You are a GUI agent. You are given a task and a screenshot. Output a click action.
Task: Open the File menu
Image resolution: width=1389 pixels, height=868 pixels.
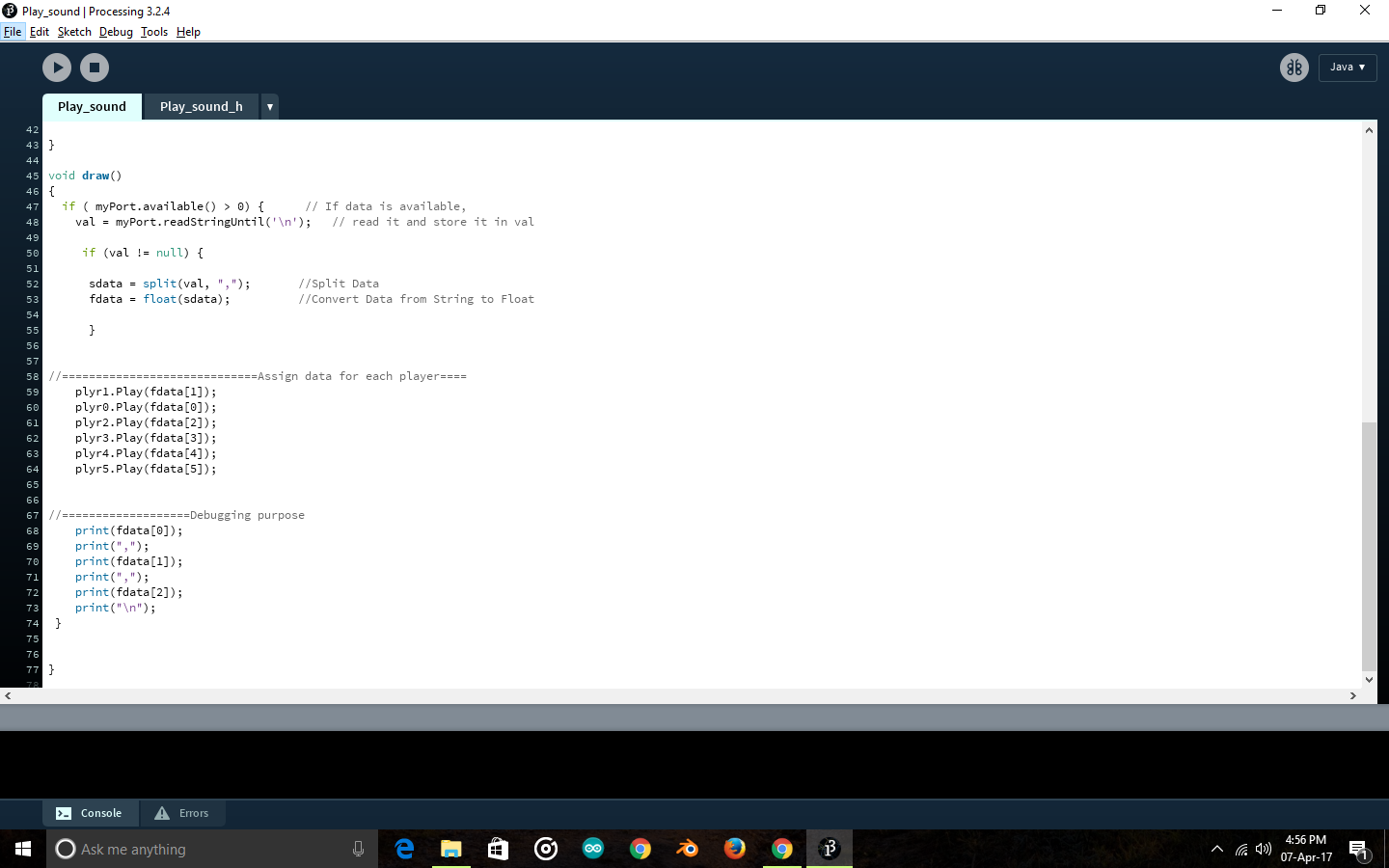[x=13, y=32]
